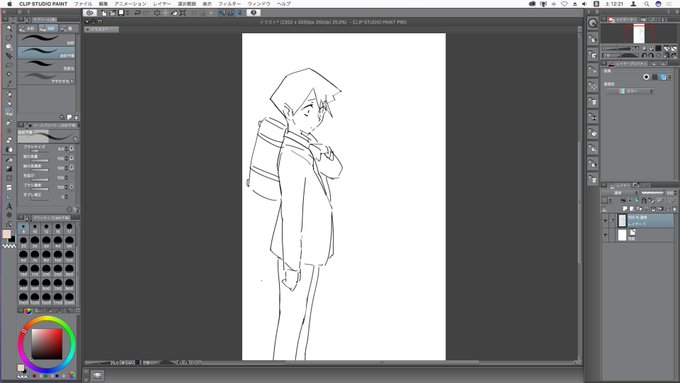Image resolution: width=680 pixels, height=383 pixels.
Task: Select the Ruler tool
Action: click(9, 196)
